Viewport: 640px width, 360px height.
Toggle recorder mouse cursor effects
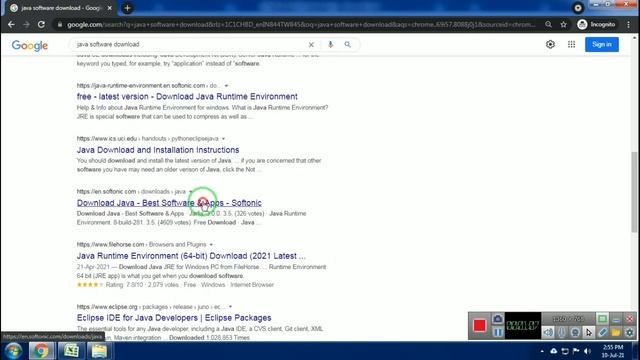click(x=589, y=332)
